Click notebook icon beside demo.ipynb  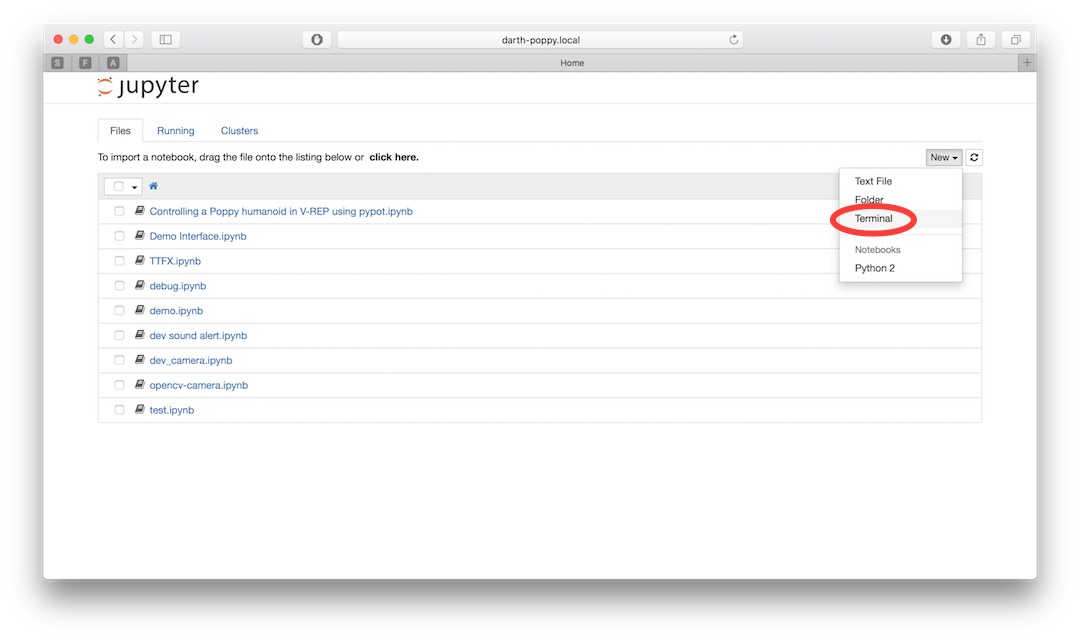pyautogui.click(x=139, y=310)
